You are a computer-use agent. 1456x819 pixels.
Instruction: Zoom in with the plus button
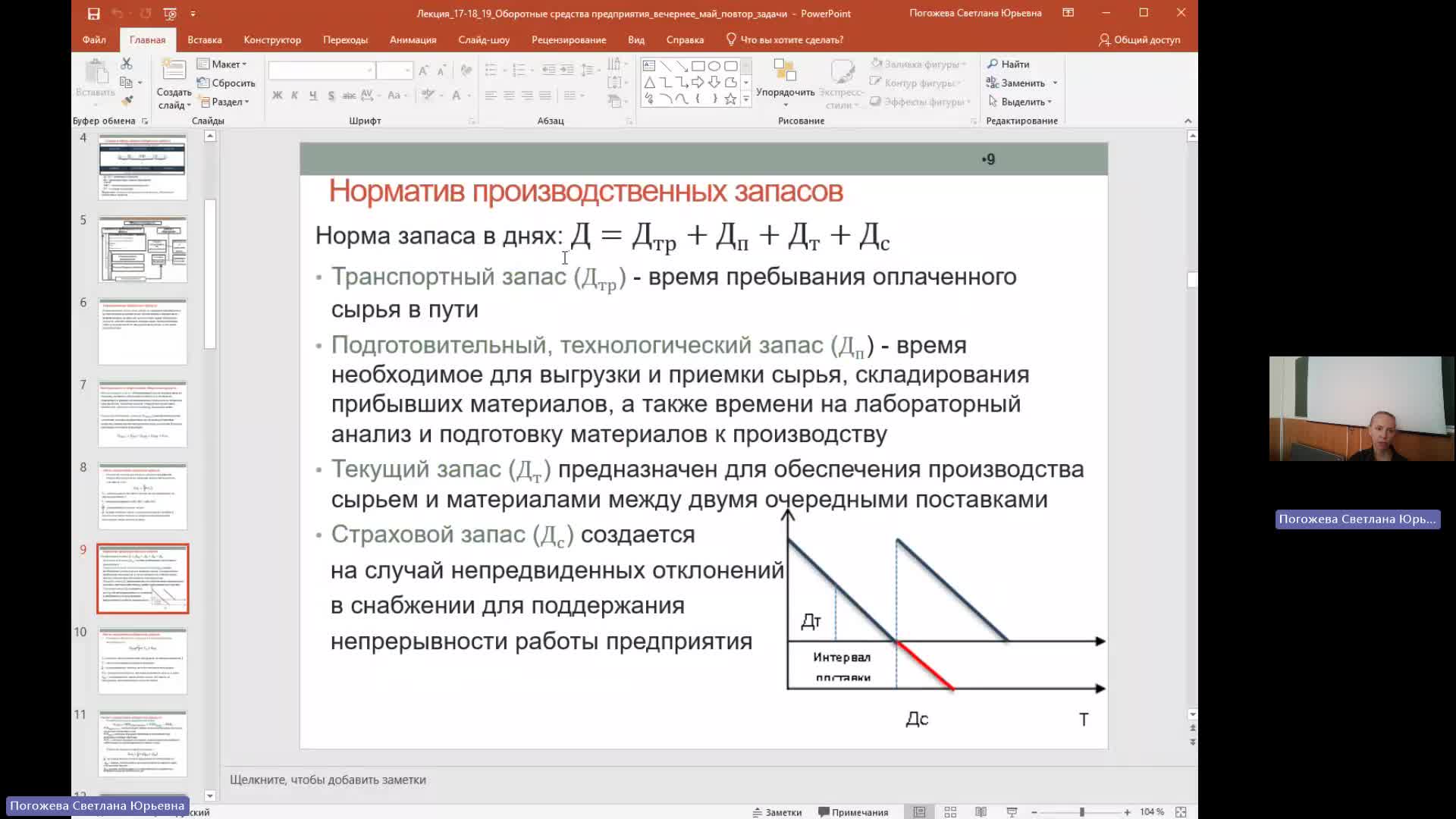(1128, 812)
